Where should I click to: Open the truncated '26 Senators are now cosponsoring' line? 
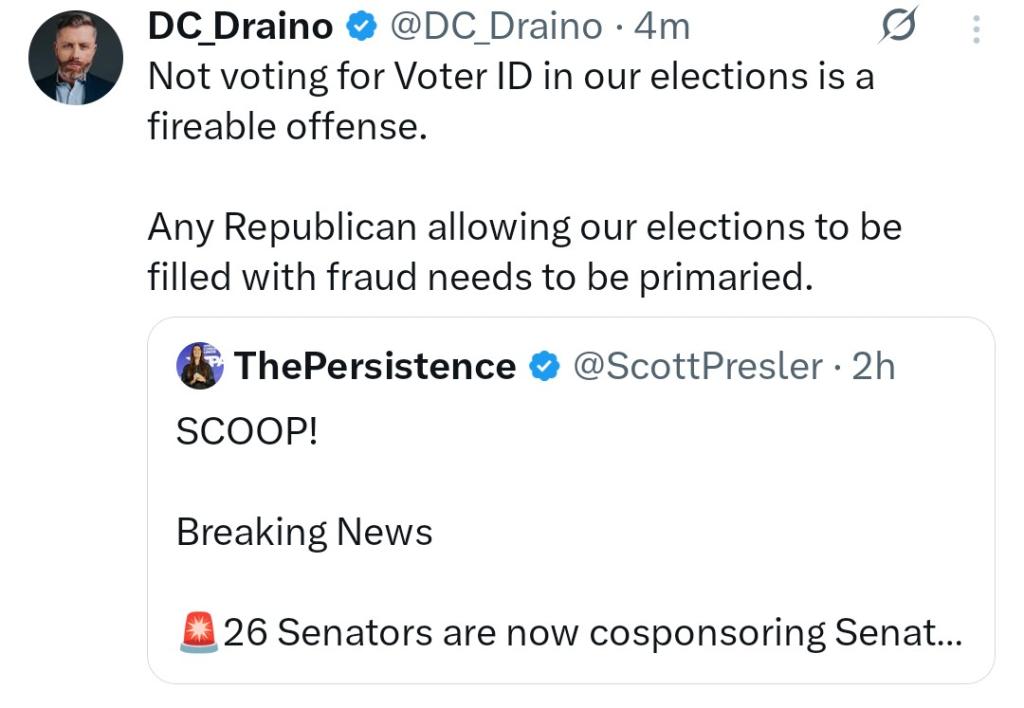coord(590,633)
